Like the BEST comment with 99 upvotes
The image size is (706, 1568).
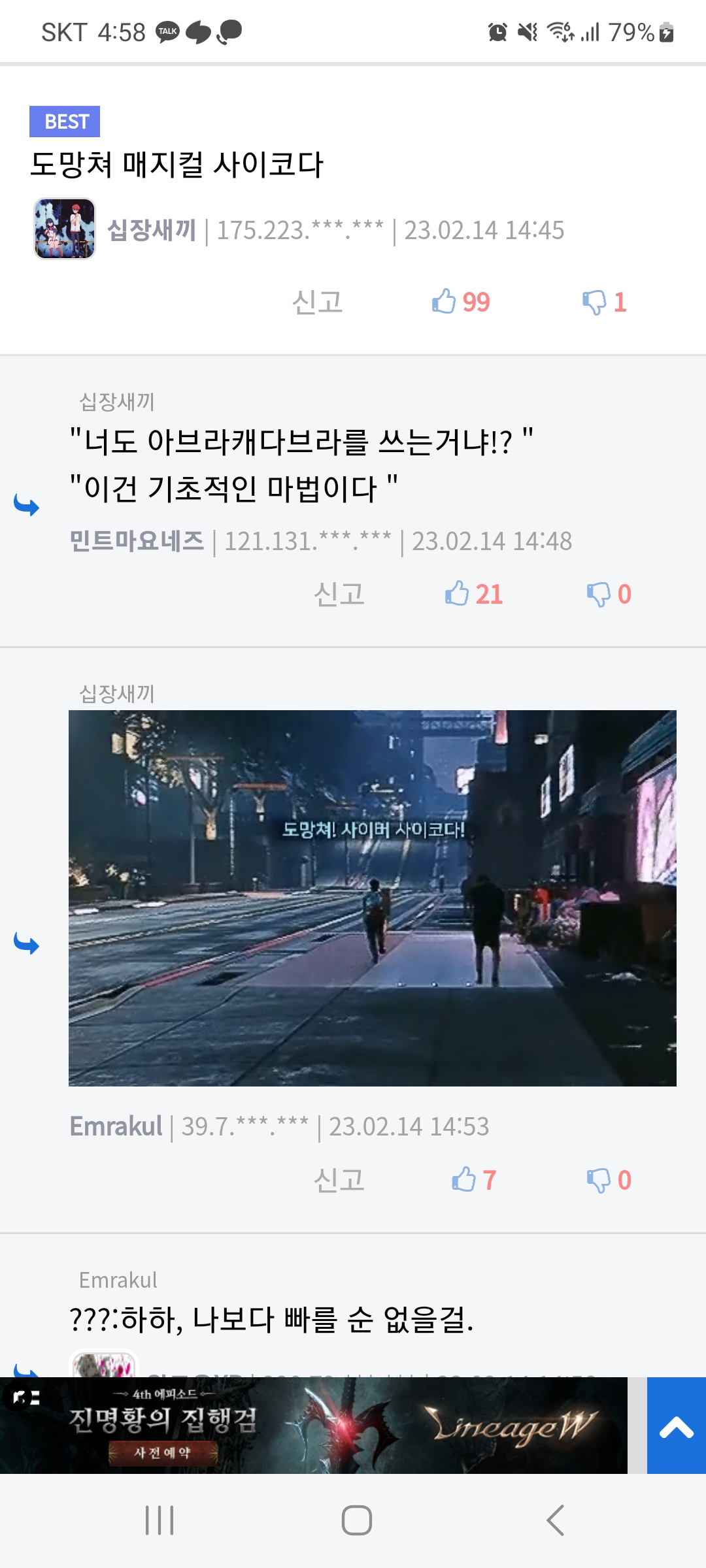click(461, 302)
